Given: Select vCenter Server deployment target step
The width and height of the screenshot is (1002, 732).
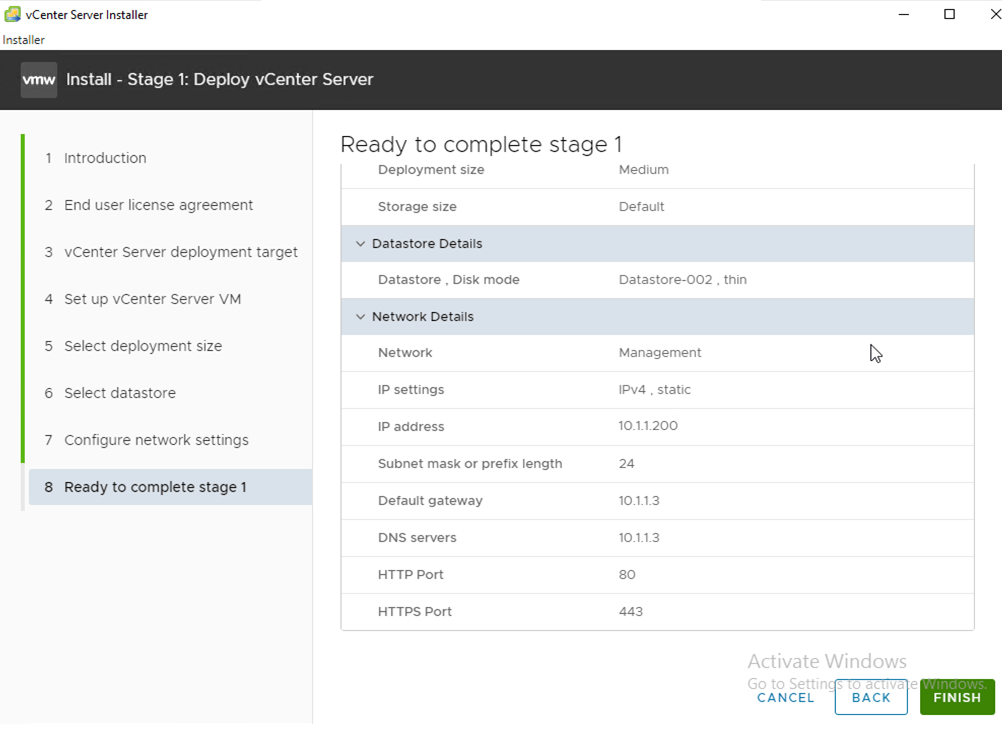Looking at the screenshot, I should point(180,252).
